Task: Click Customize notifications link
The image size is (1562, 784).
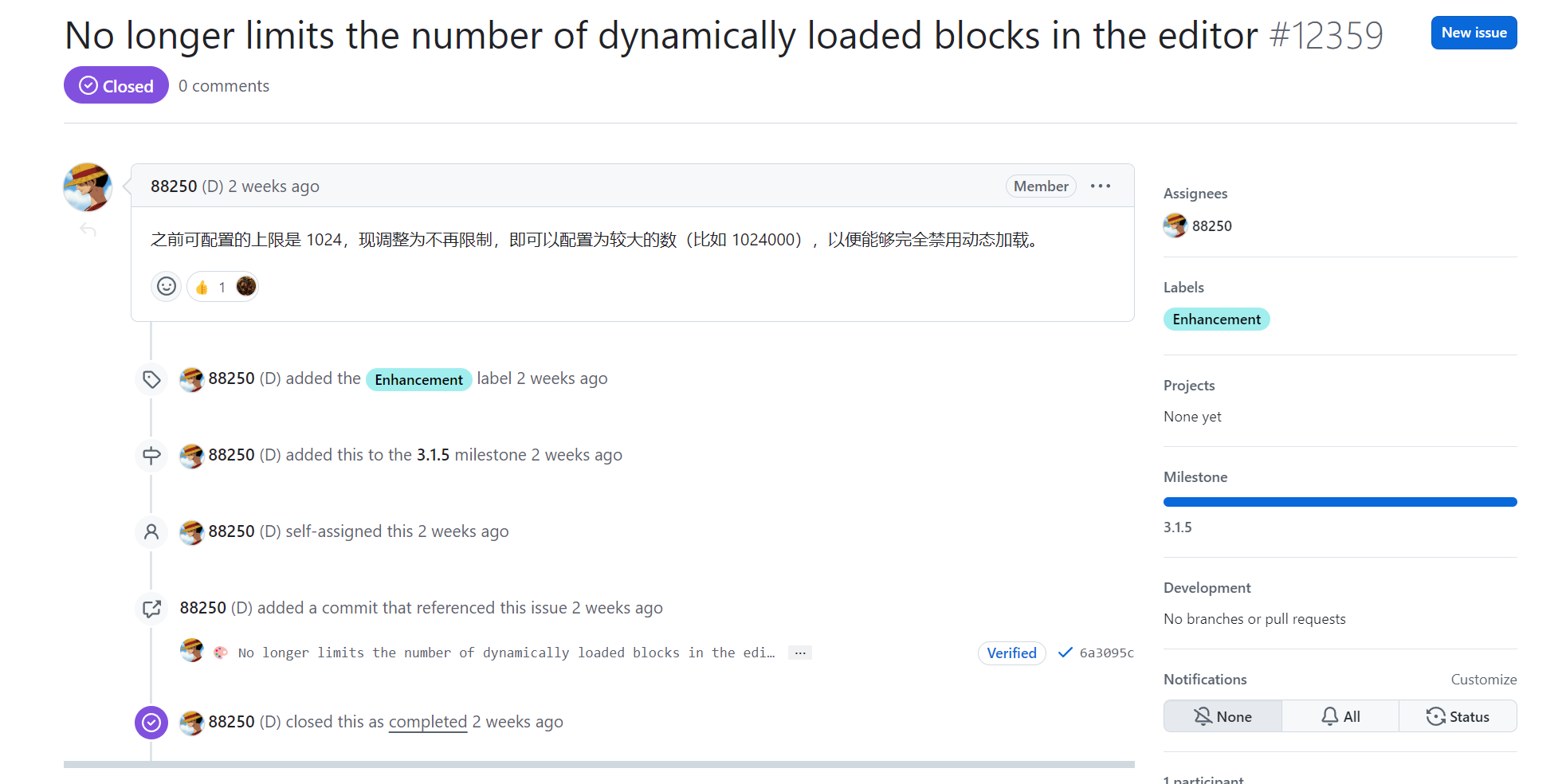Action: 1483,680
